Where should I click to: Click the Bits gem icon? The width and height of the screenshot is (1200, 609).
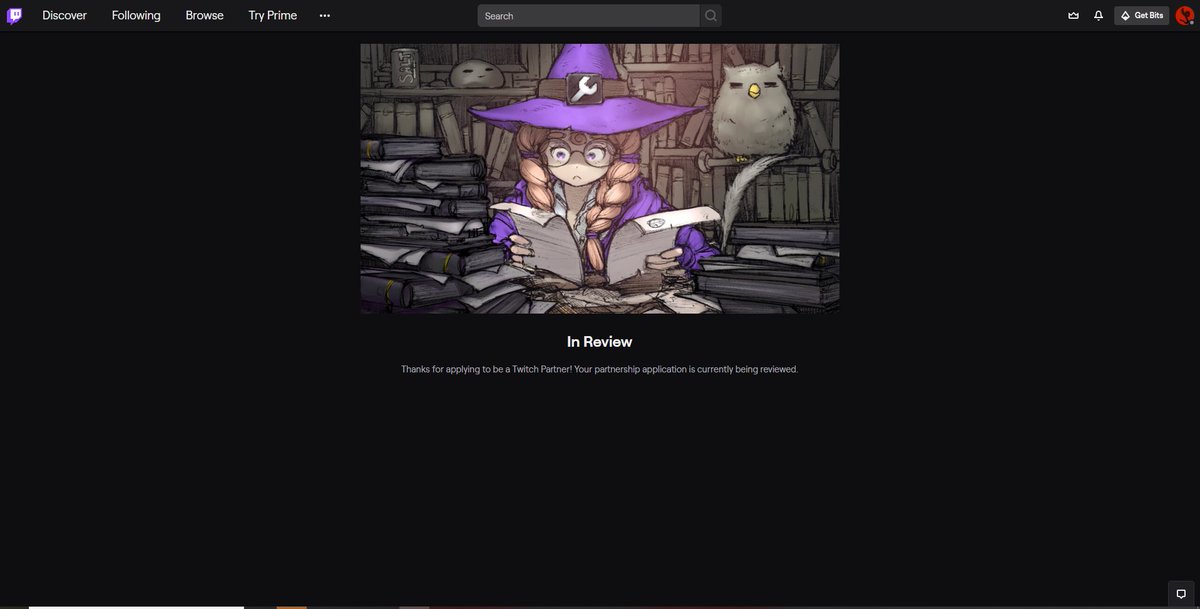[x=1127, y=14]
